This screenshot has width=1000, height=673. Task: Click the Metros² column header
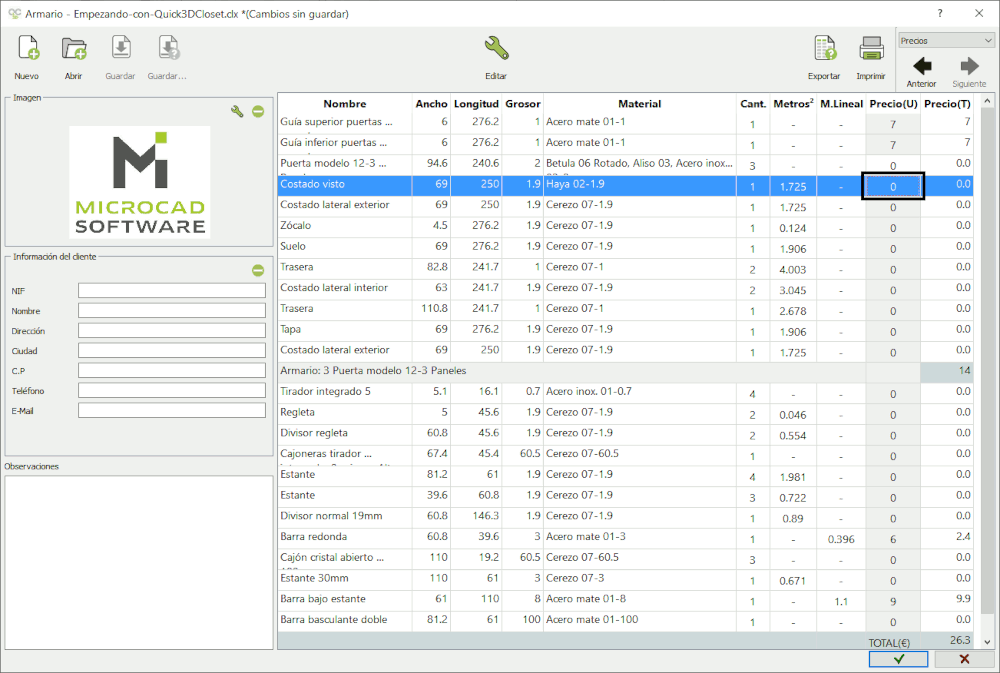[793, 103]
